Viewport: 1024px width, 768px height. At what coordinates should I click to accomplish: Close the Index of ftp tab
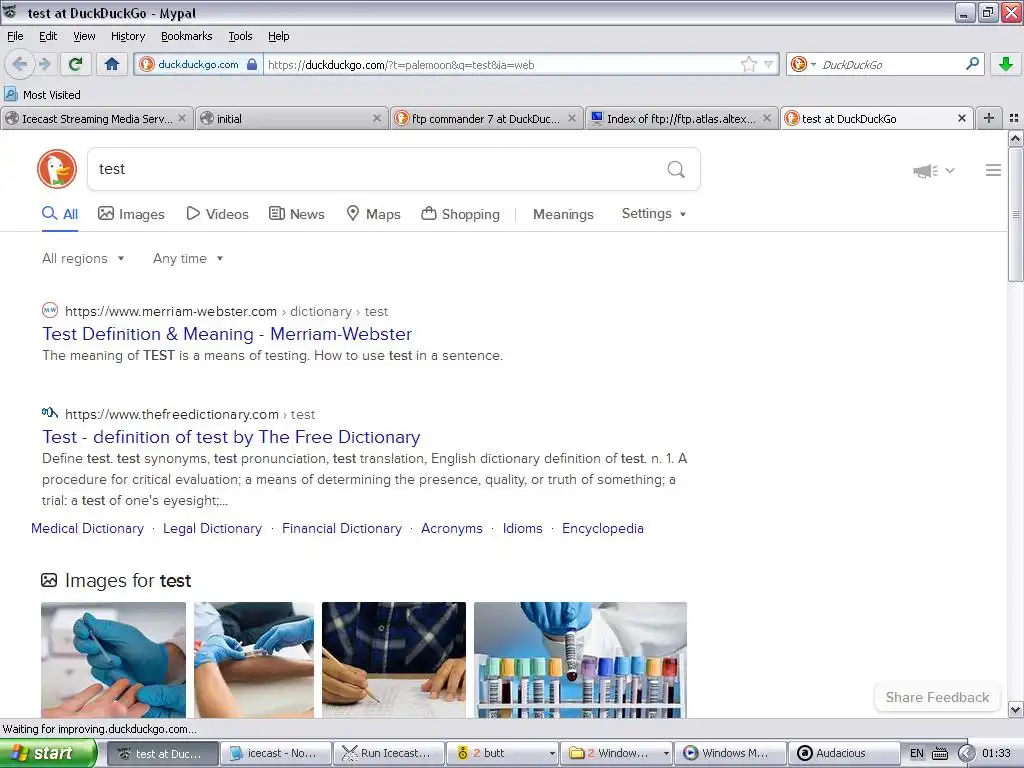pos(767,118)
